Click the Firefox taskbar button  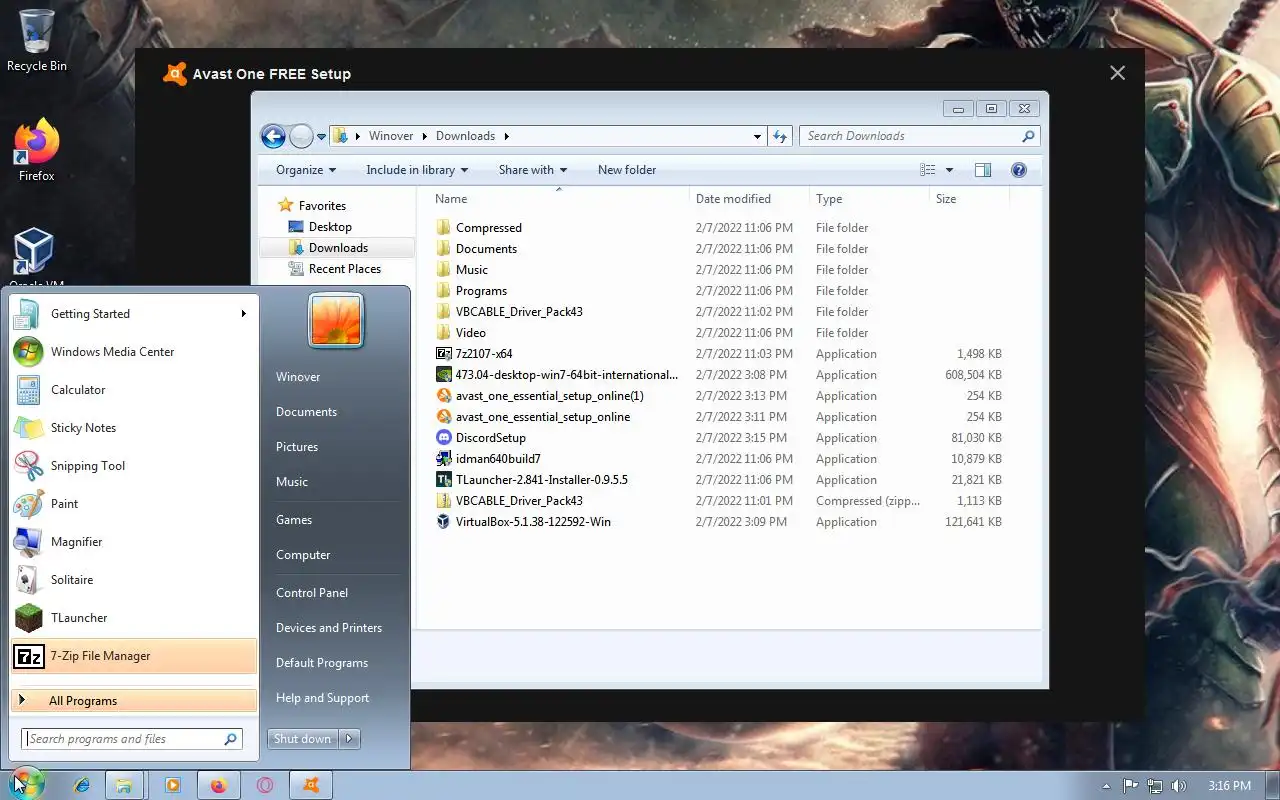point(219,785)
